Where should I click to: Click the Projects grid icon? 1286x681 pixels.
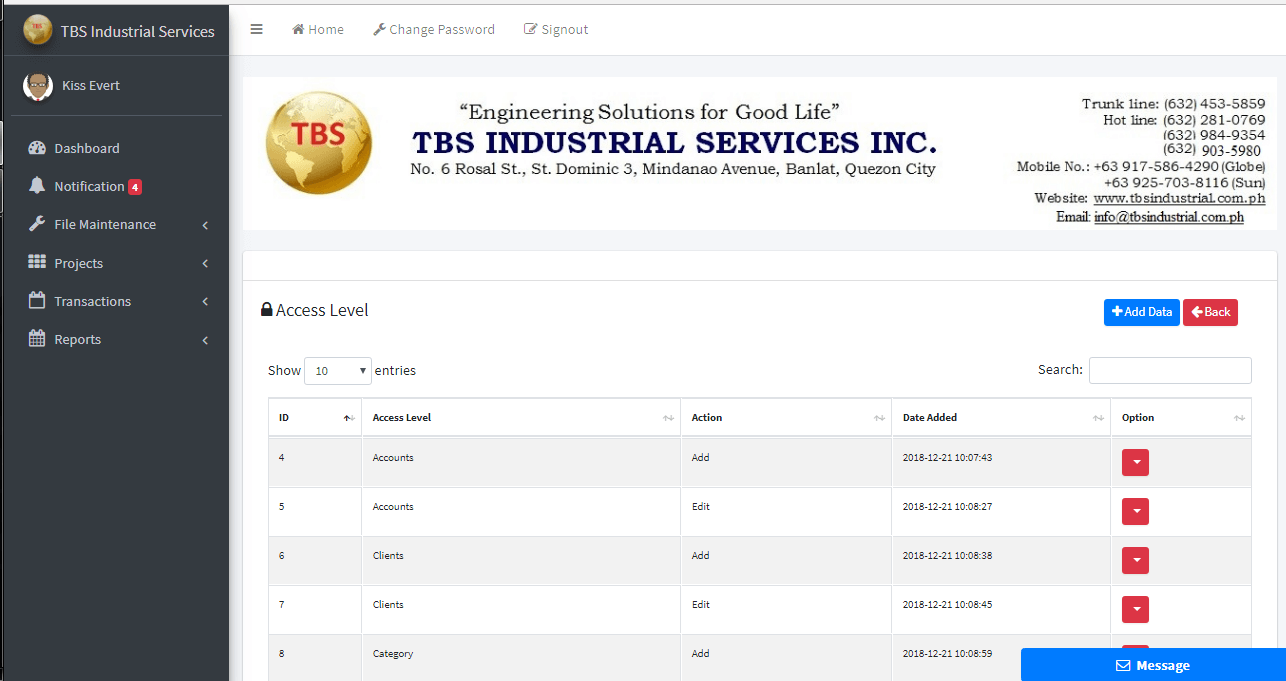(37, 262)
